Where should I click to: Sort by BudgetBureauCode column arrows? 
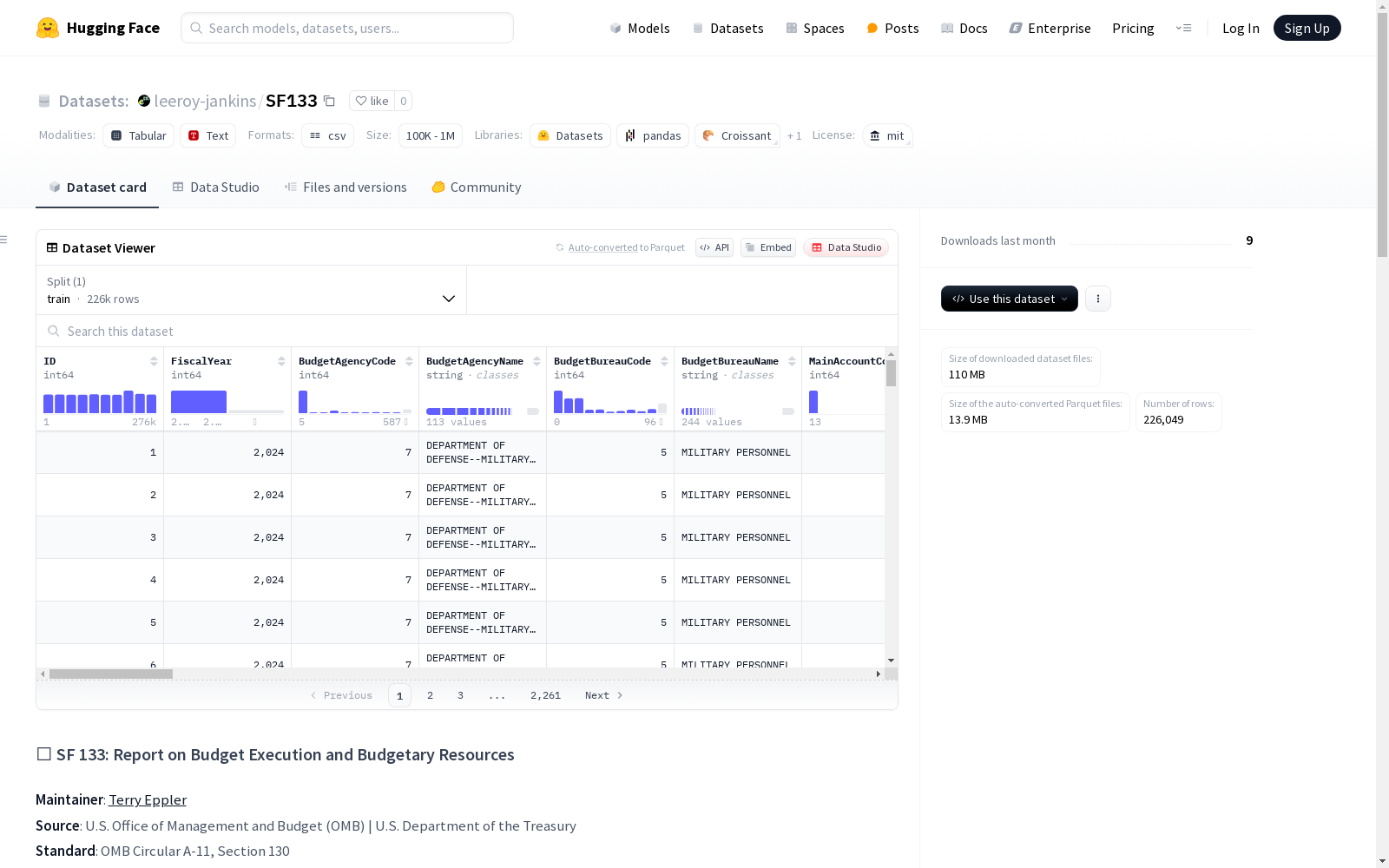(664, 361)
